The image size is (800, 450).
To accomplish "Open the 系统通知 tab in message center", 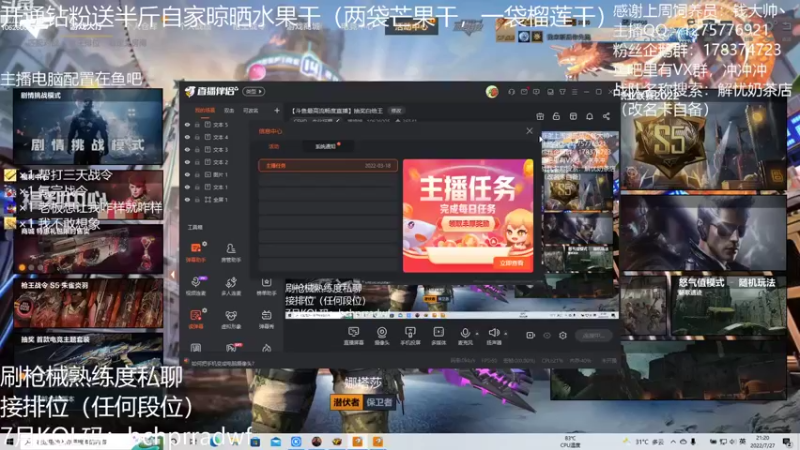I will (x=326, y=146).
